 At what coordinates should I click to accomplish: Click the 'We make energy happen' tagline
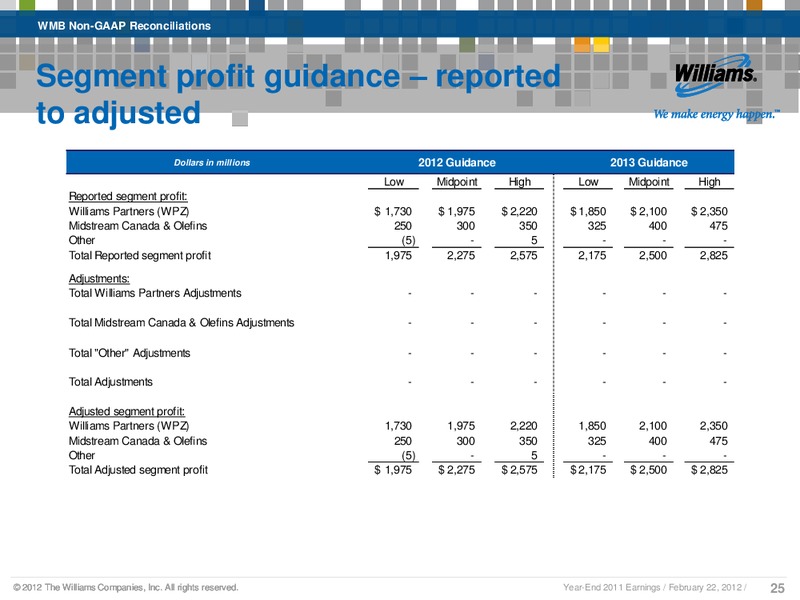[x=717, y=114]
